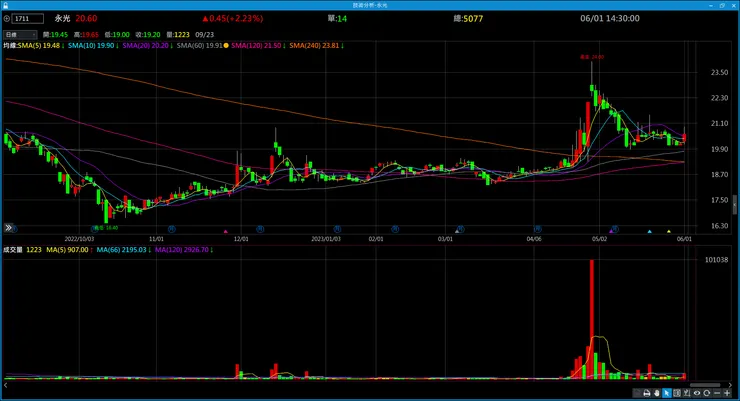Click the timestamp 06/01 14:30:00

pyautogui.click(x=610, y=18)
